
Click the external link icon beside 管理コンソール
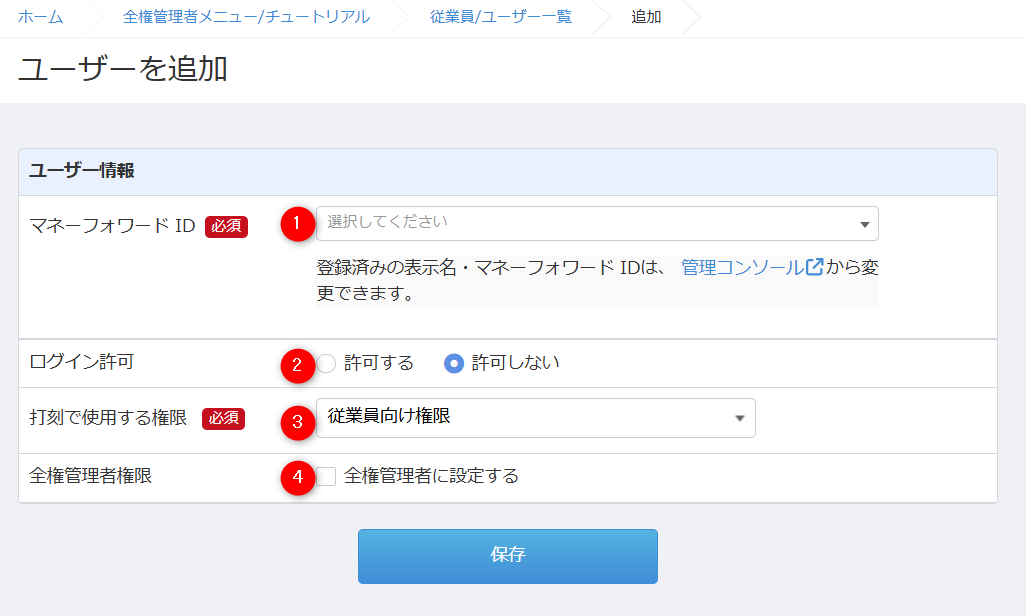tap(815, 268)
